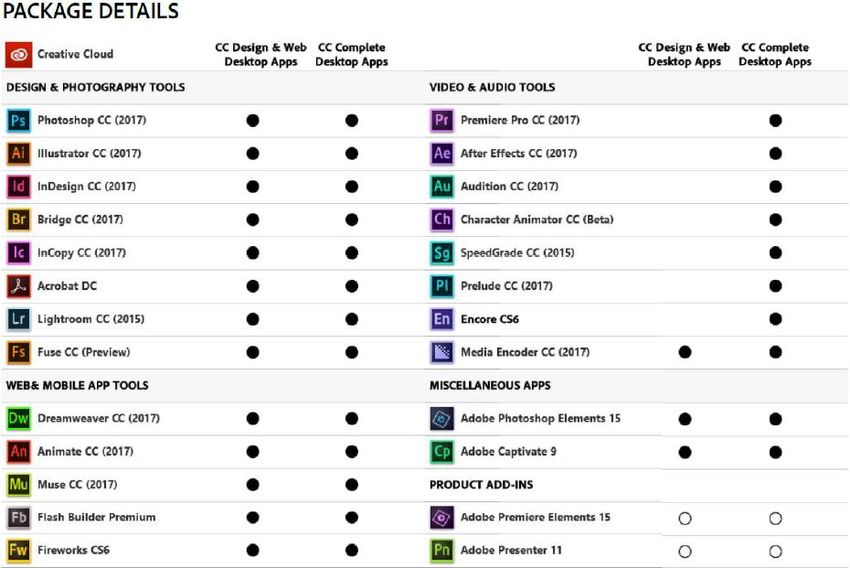Click right CC Design & Web column header
Screen dimensions: 850x568
[x=684, y=54]
